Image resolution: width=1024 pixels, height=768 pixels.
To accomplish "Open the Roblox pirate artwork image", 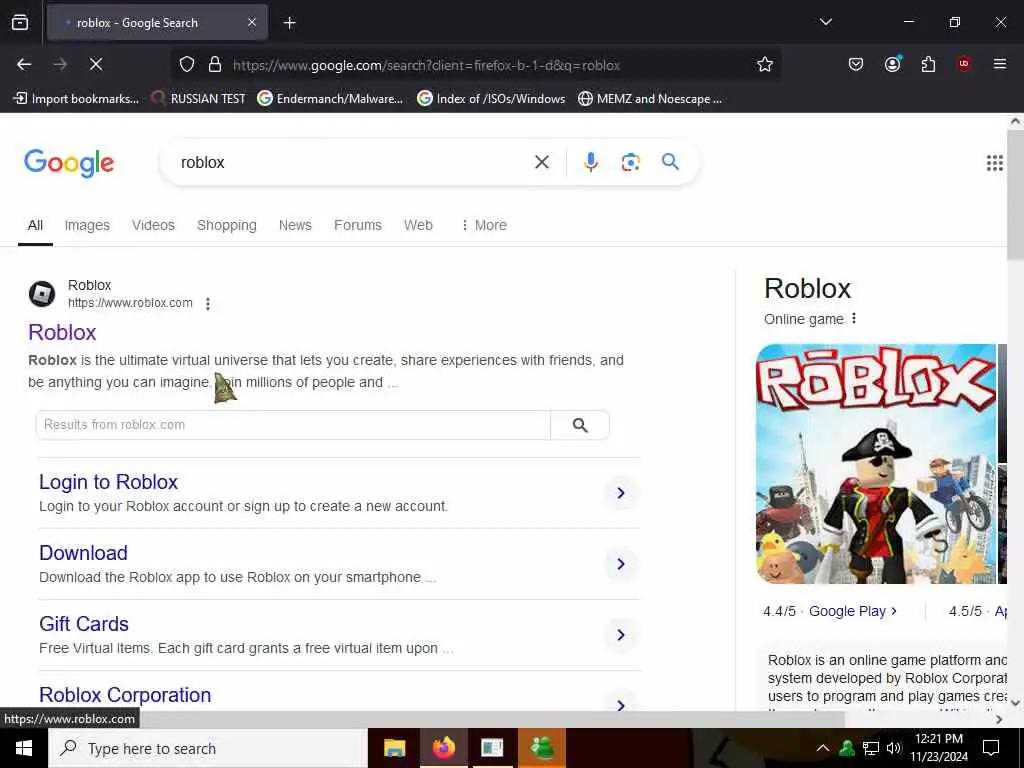I will 876,464.
